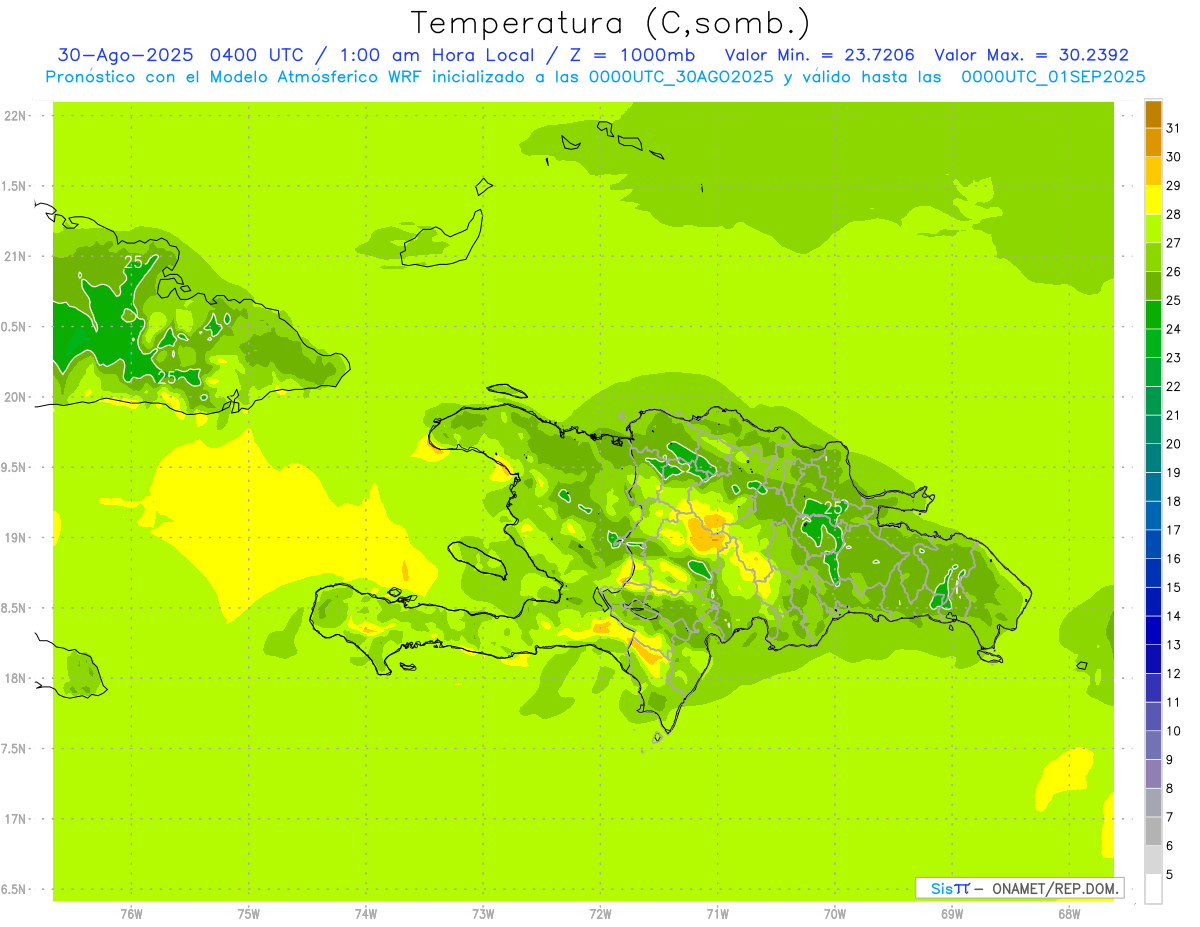Pick the purple legend swatch between 8 and 9

[x=1153, y=775]
